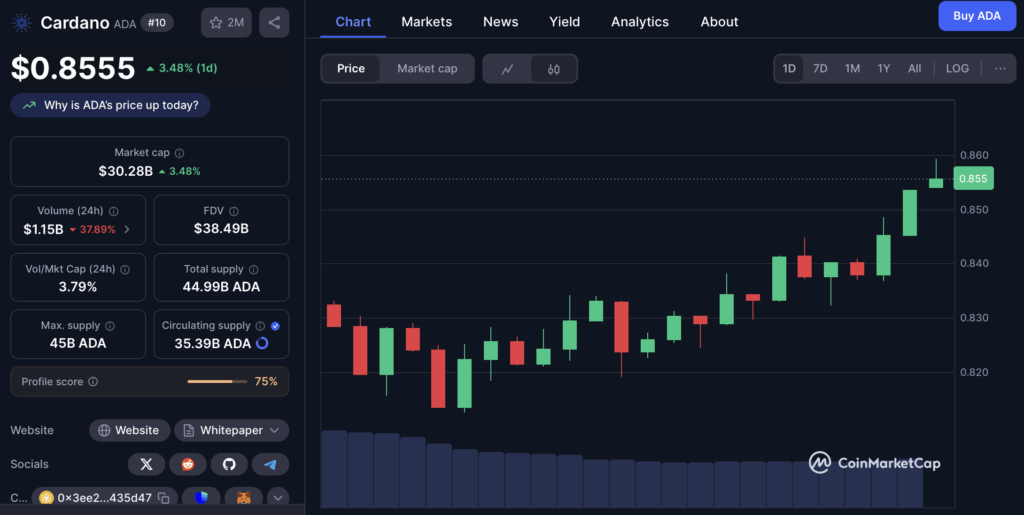Click the 45B ADA max supply value
The image size is (1024, 515).
(x=78, y=343)
